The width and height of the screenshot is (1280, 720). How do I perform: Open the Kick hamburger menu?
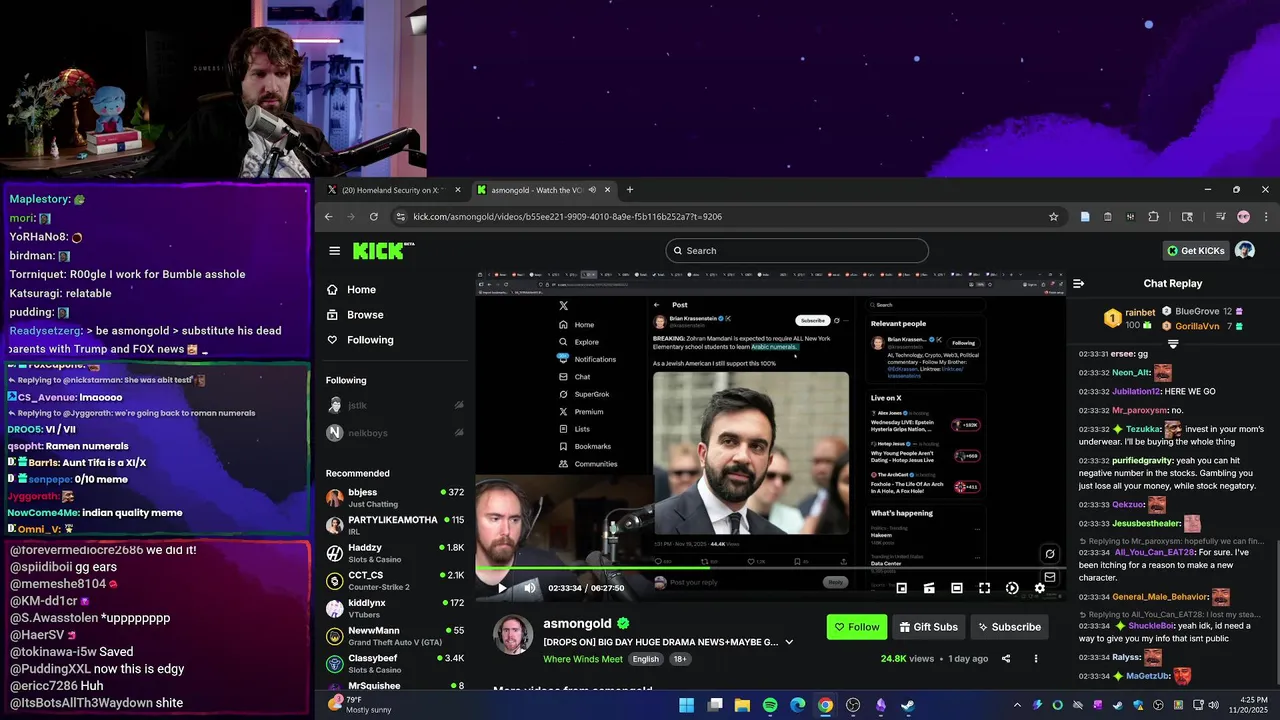coord(334,251)
